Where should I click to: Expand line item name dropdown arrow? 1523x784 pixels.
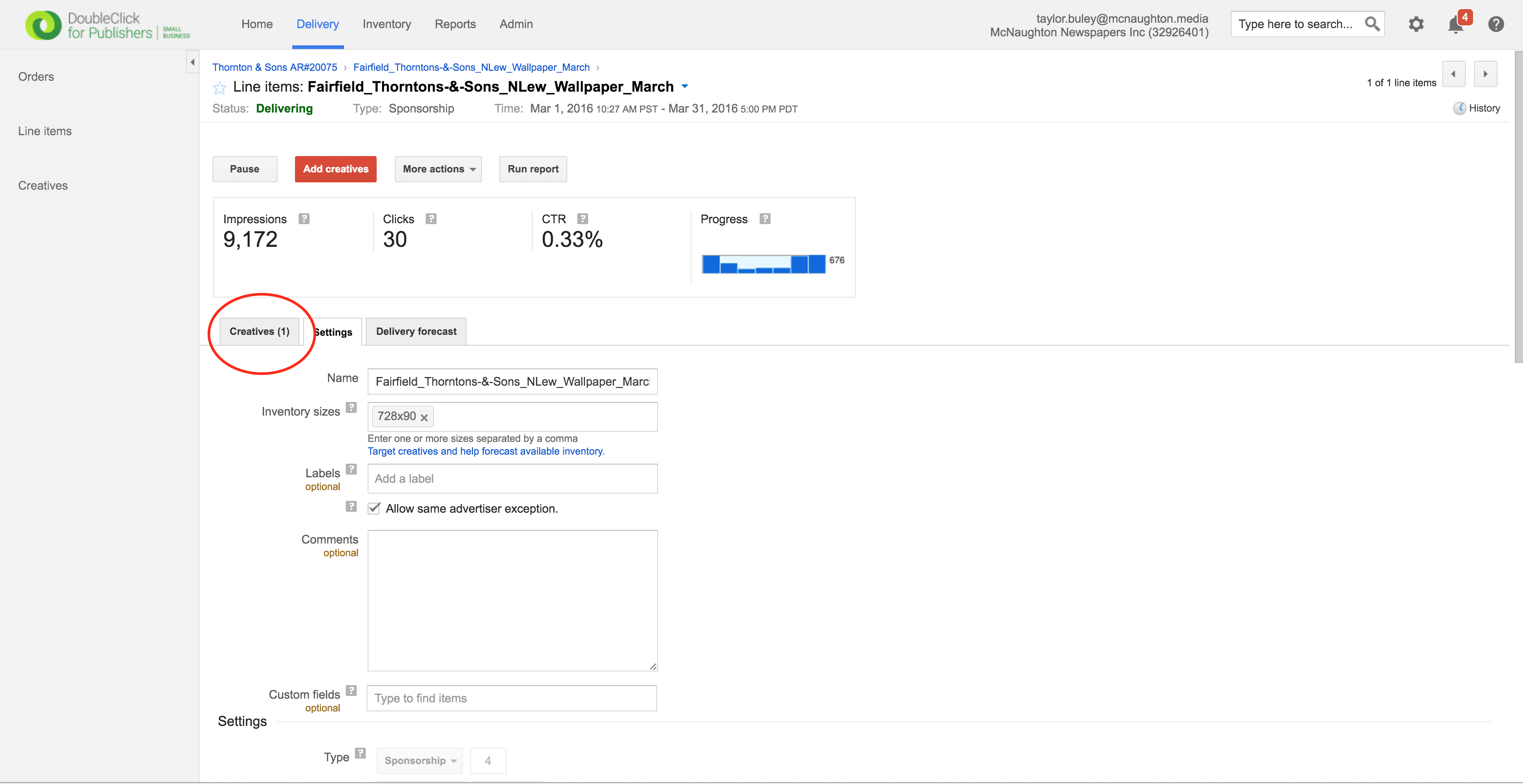[685, 86]
